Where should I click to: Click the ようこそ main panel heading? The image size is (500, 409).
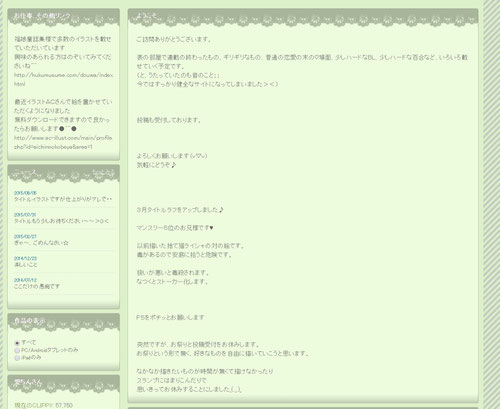147,16
